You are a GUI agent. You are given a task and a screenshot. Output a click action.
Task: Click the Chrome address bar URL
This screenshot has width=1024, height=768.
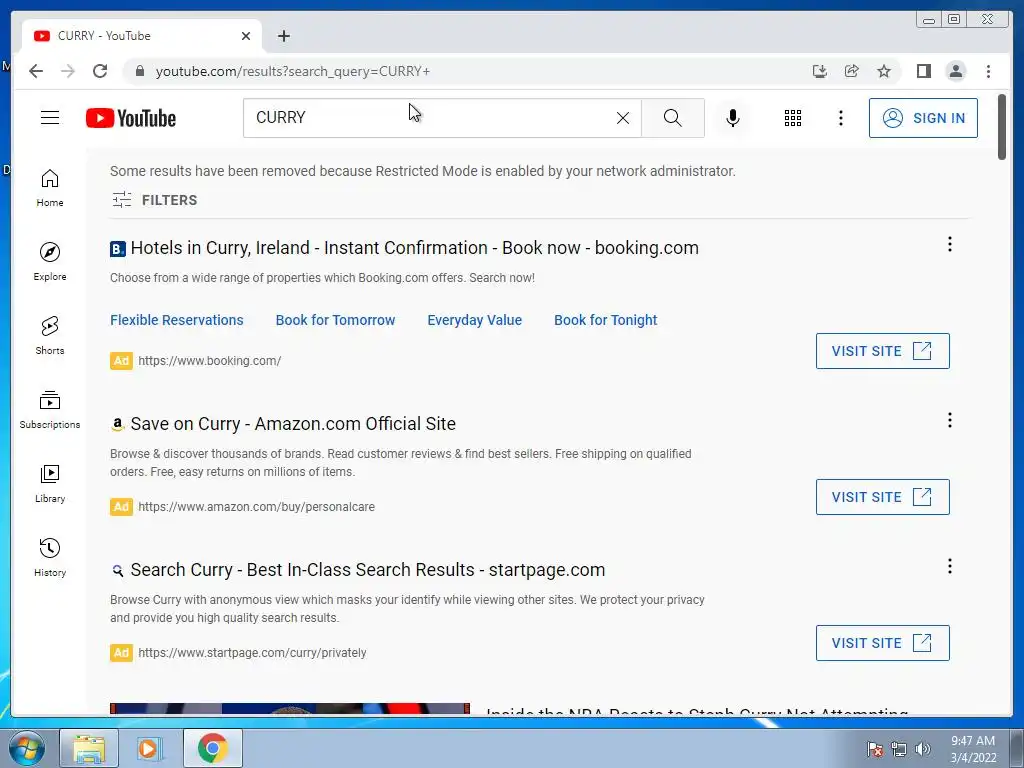(293, 71)
